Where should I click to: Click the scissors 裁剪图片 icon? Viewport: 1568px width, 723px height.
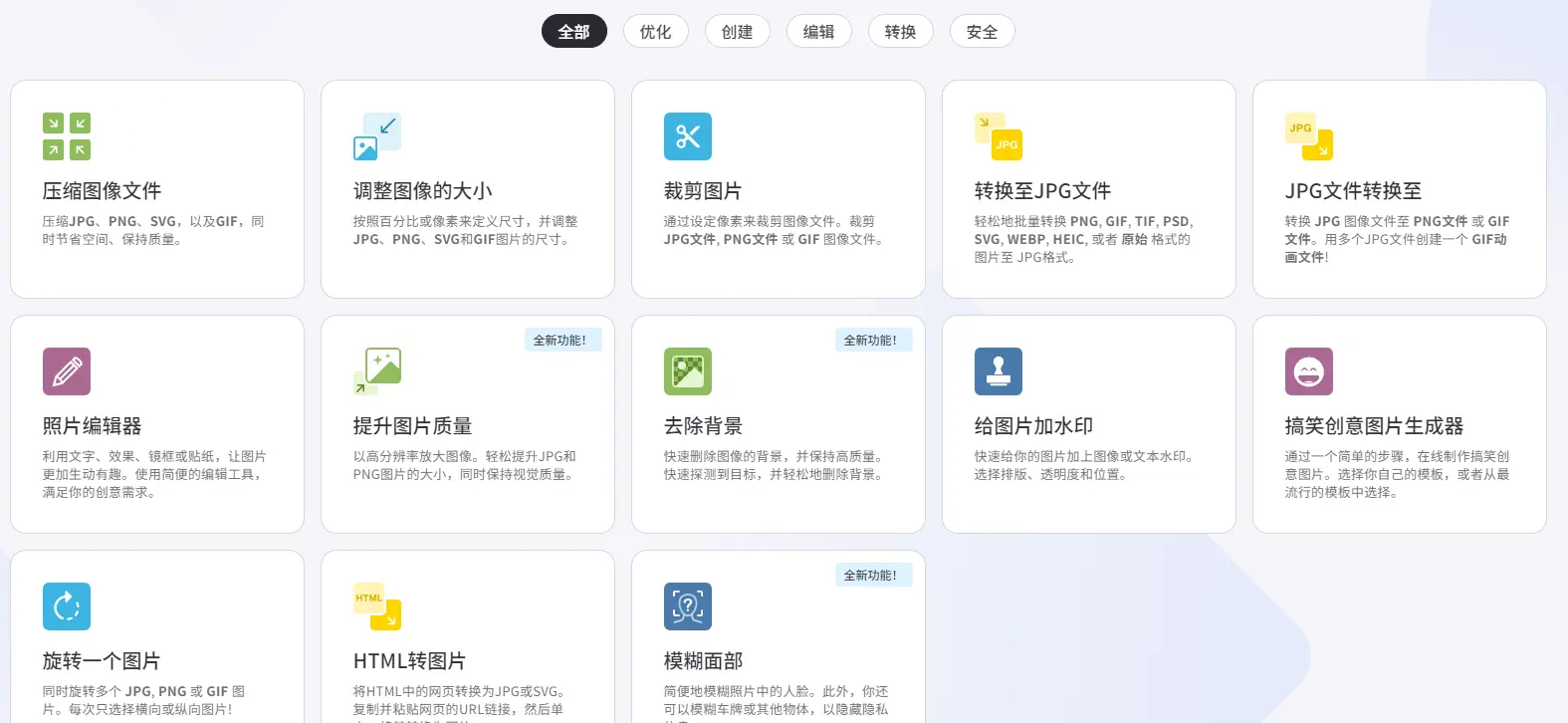click(x=688, y=136)
